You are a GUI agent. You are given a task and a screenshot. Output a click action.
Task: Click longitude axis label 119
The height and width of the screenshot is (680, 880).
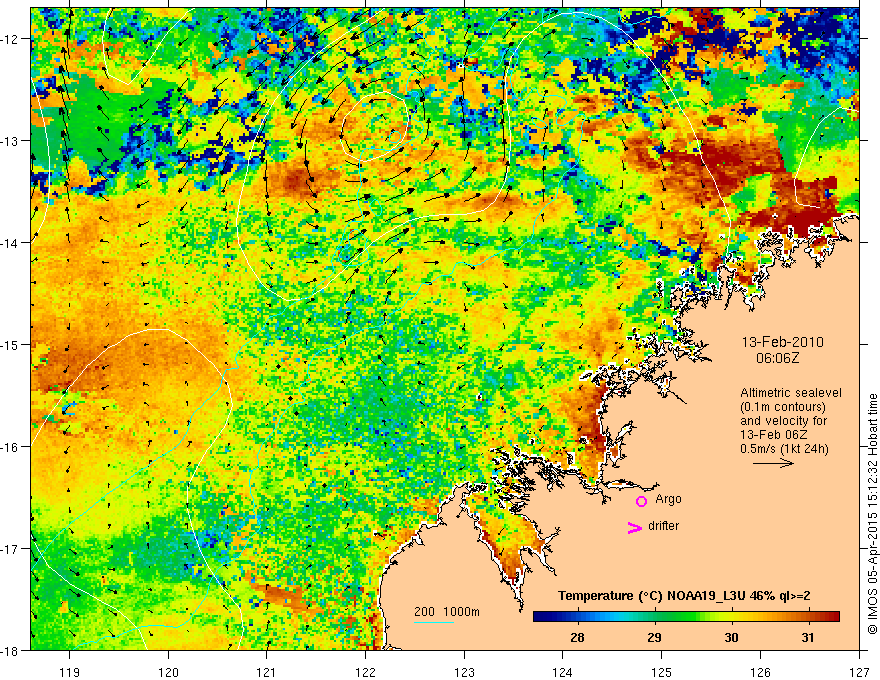coord(69,672)
